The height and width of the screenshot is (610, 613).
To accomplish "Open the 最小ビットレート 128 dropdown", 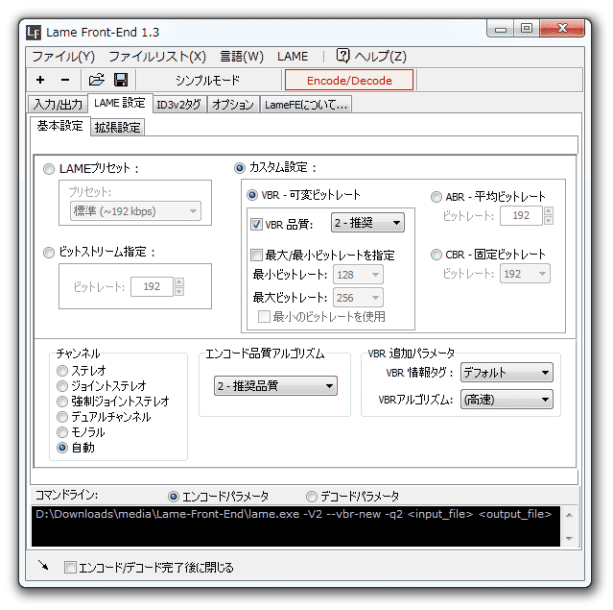I will click(358, 274).
